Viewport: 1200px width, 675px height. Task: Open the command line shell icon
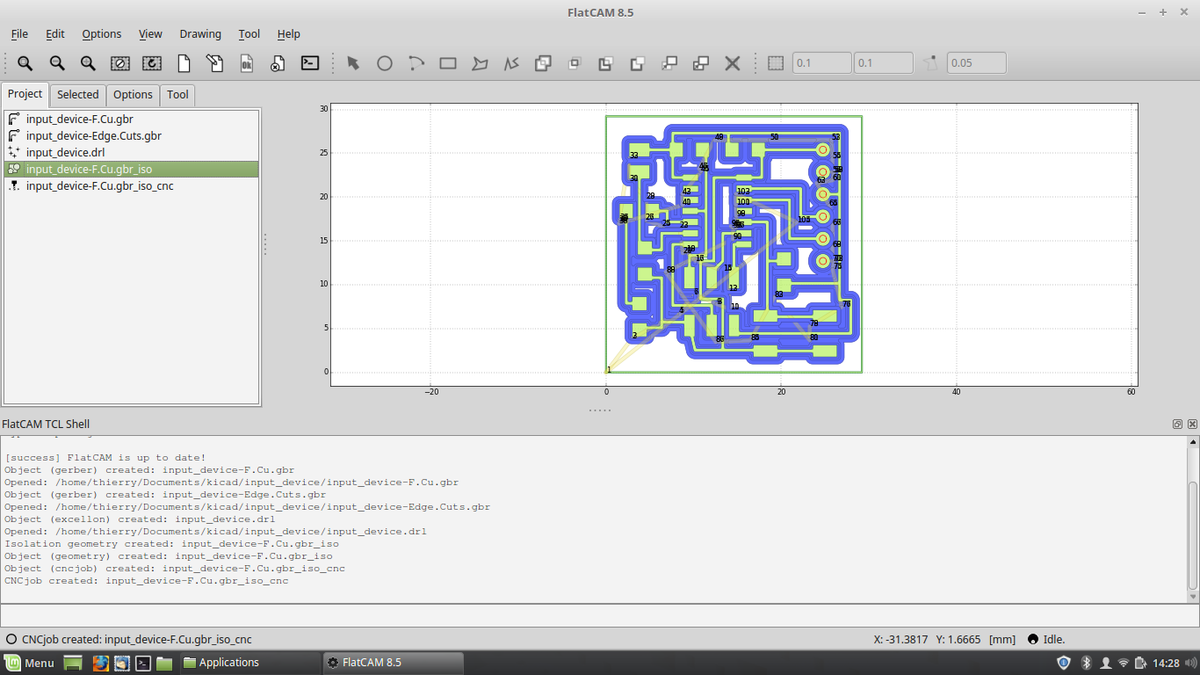[310, 63]
